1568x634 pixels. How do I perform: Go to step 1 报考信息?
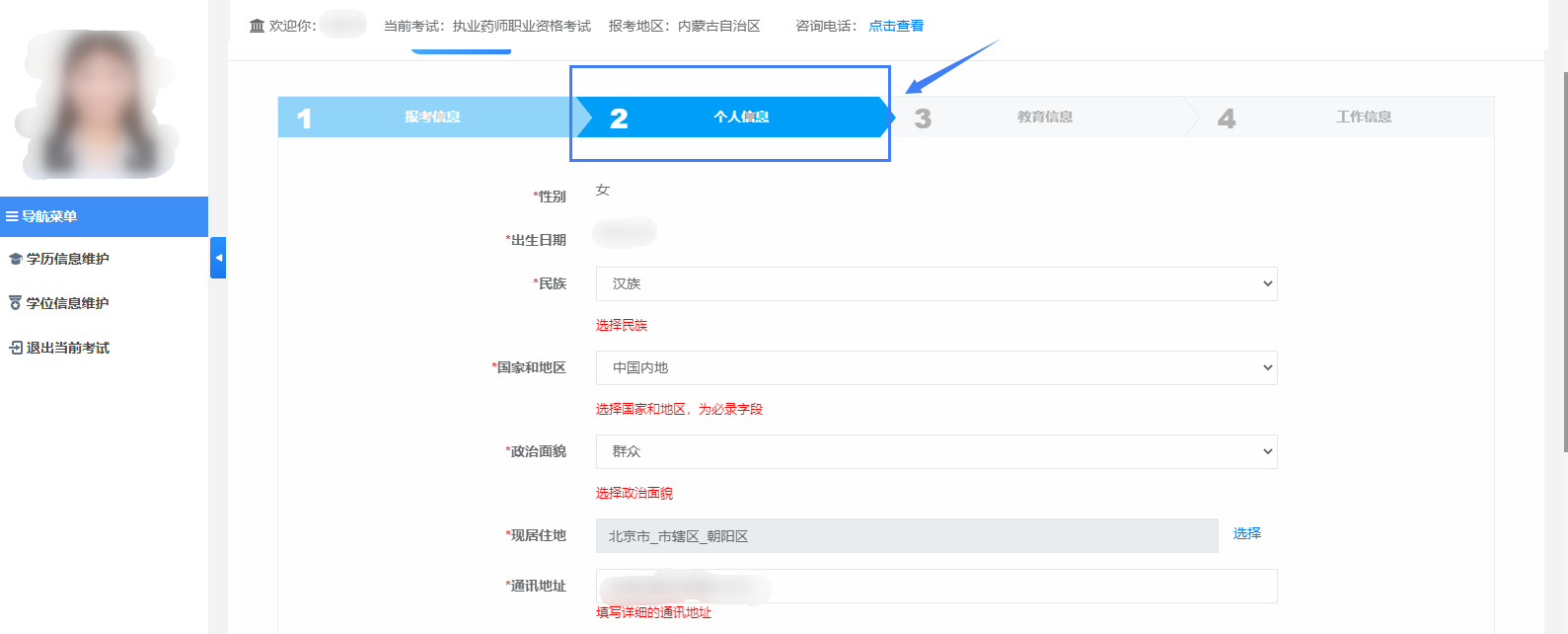click(x=432, y=117)
